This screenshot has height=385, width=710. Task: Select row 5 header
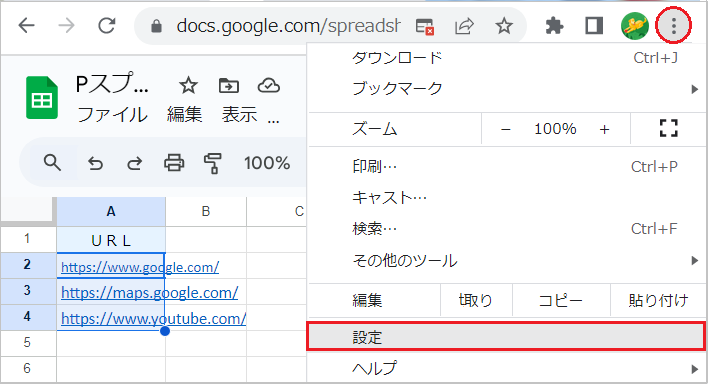28,342
